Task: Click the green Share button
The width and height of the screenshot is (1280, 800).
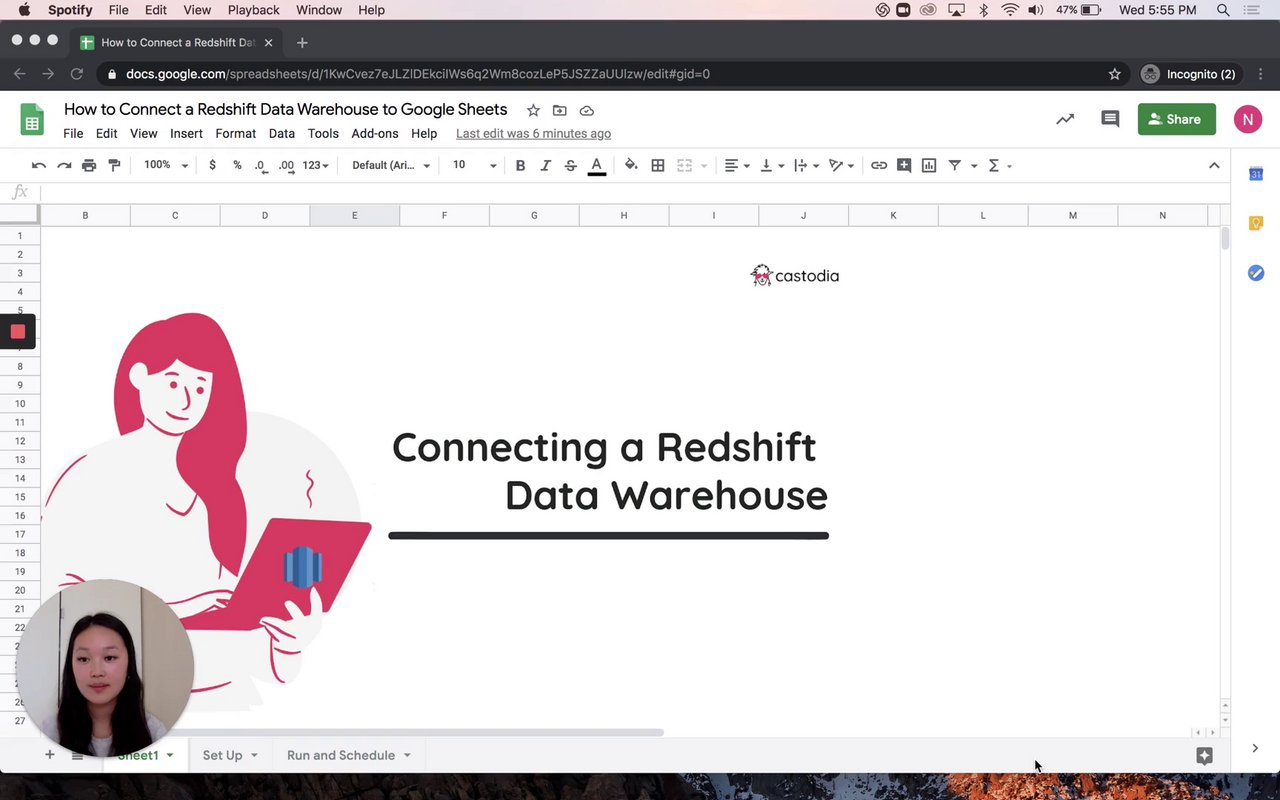Action: click(1177, 119)
